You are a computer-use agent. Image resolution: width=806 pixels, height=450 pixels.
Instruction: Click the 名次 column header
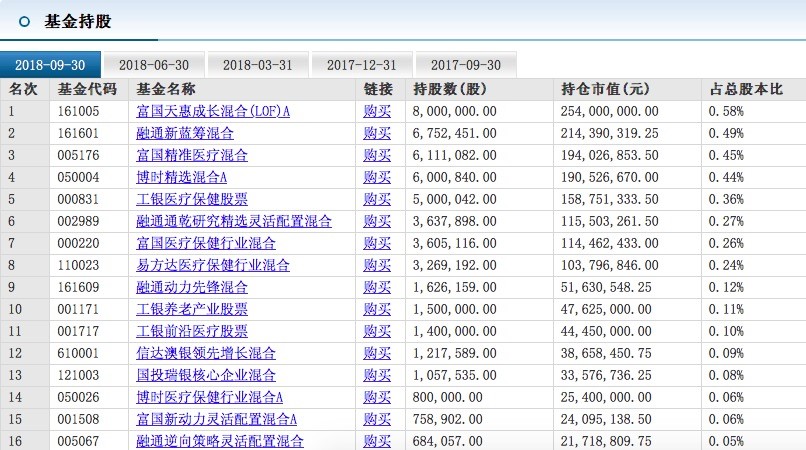tap(23, 89)
